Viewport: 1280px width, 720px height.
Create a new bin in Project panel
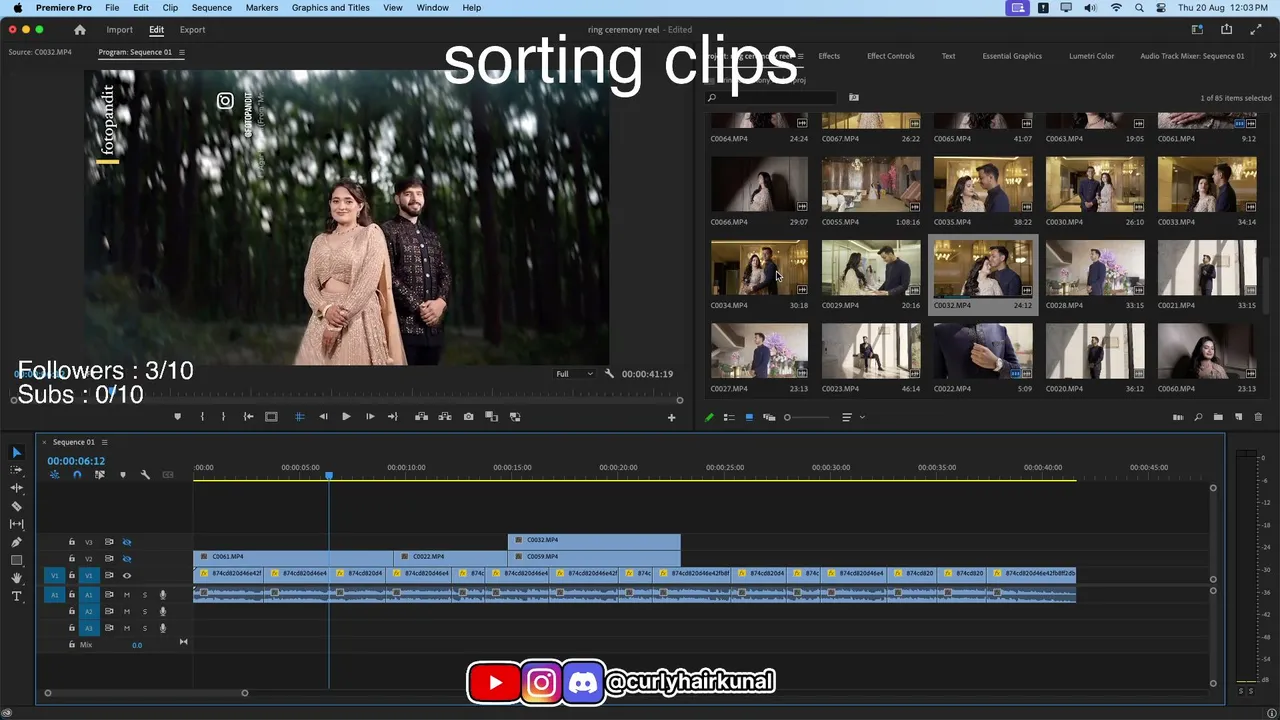click(1218, 417)
